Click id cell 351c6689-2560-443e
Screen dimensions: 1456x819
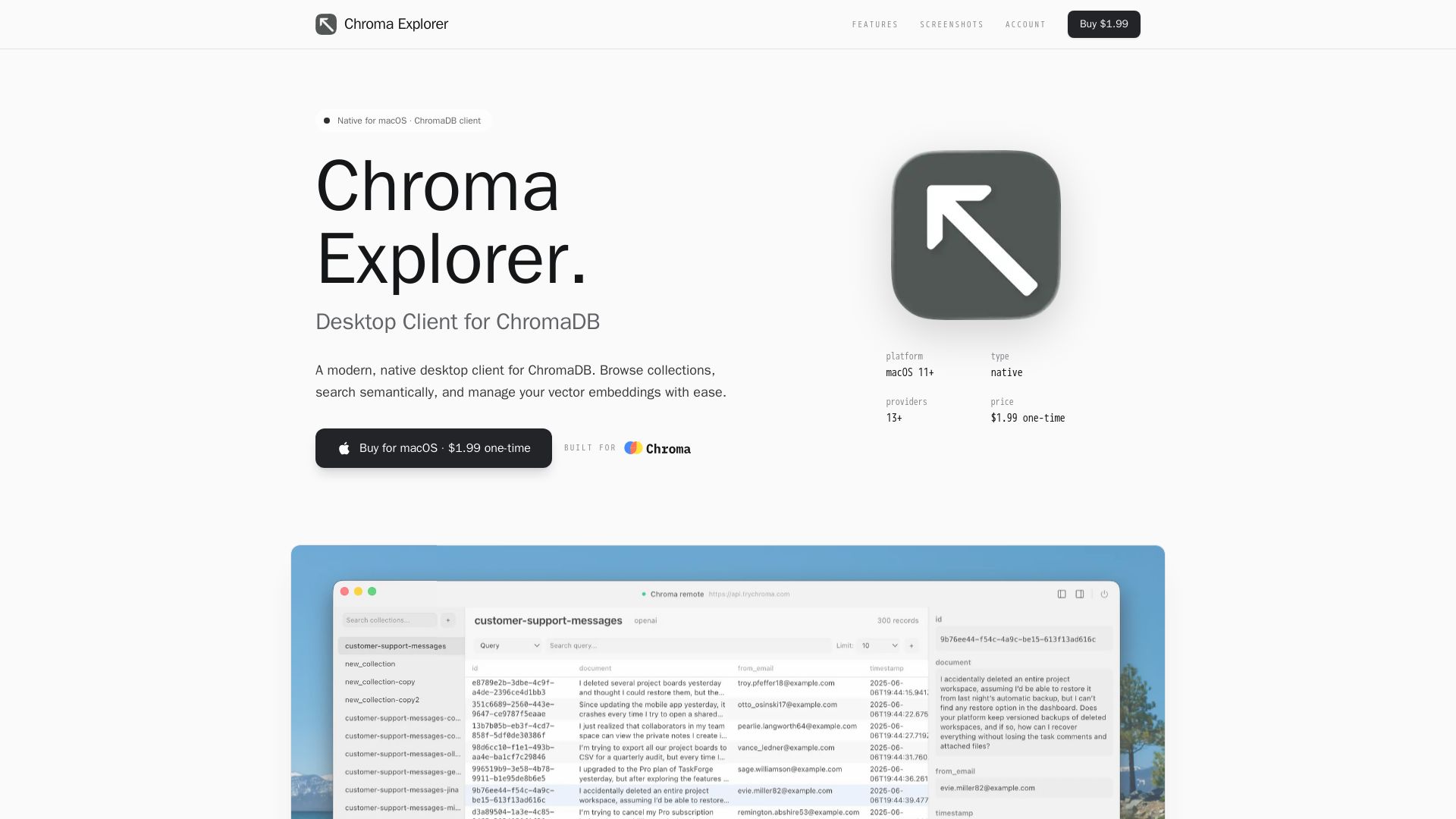tap(513, 709)
